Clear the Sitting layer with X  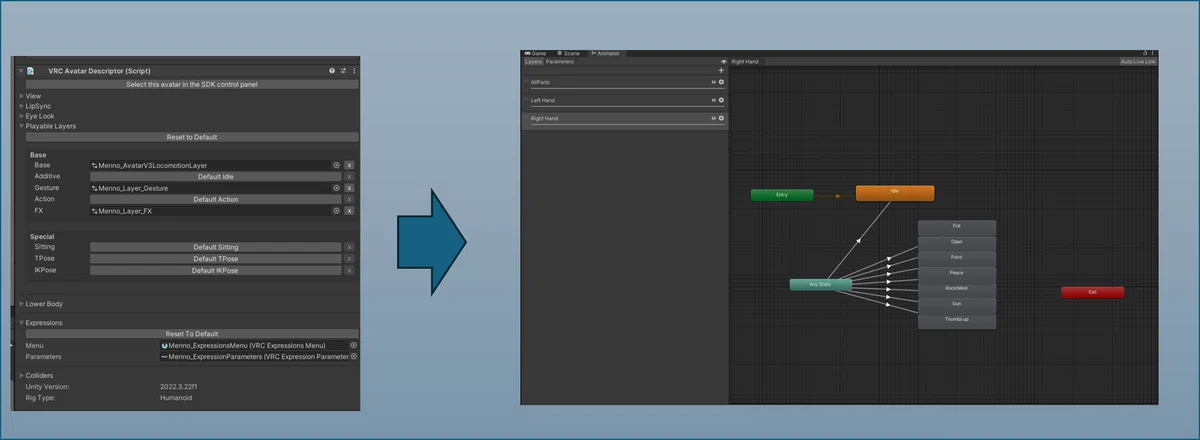point(349,247)
